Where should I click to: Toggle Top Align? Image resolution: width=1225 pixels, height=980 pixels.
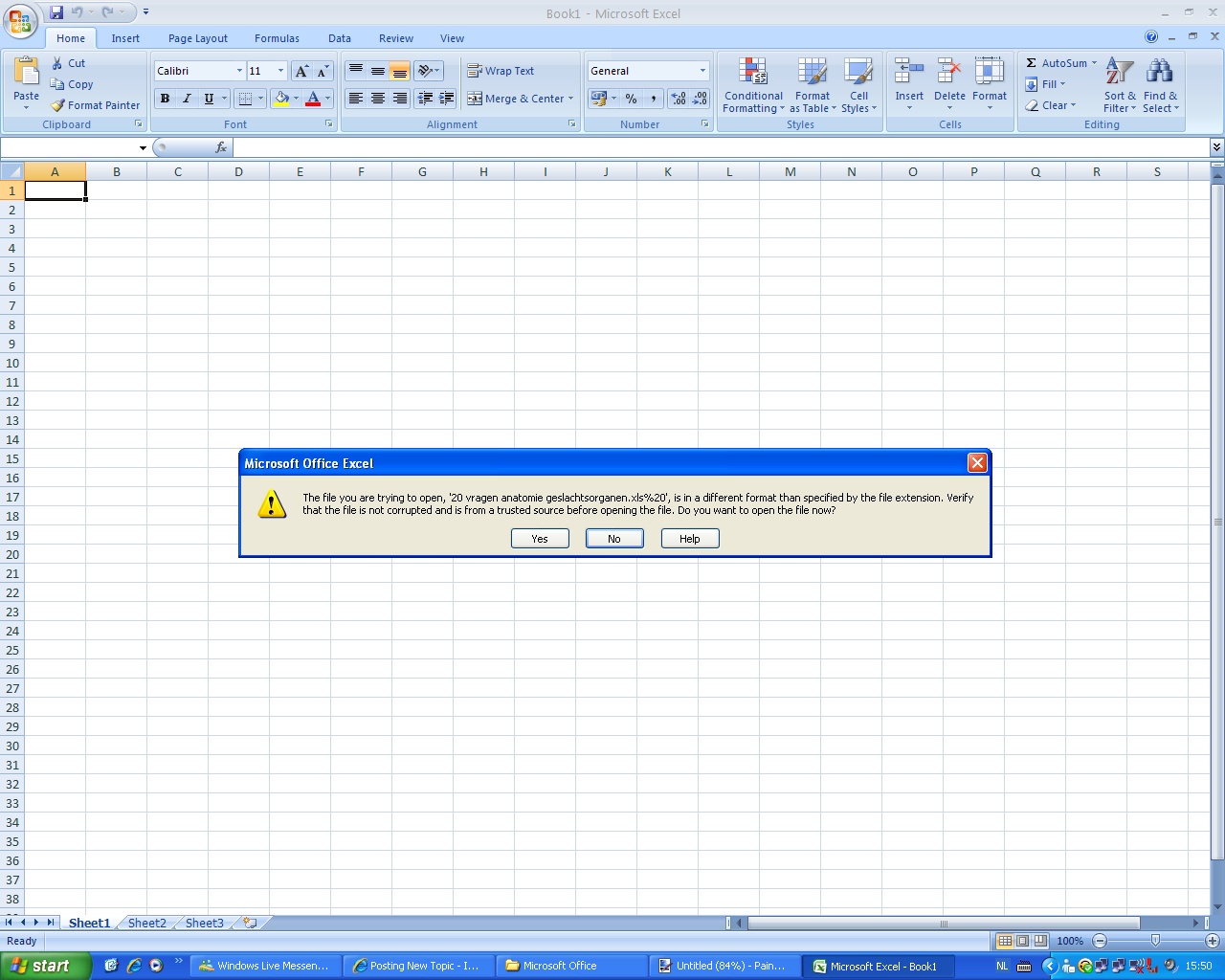[x=356, y=71]
